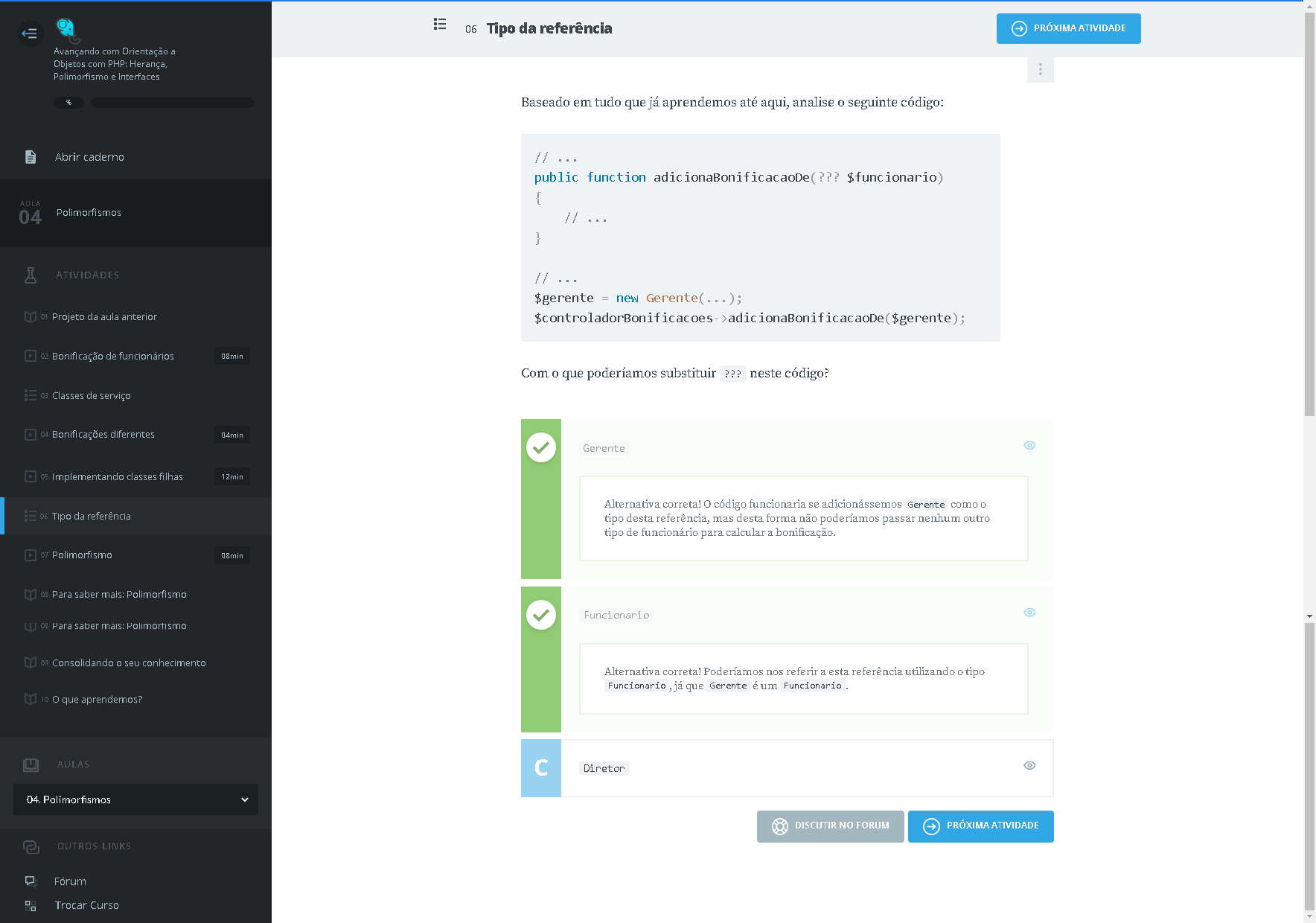Viewport: 1316px width, 923px height.
Task: Open Aula 04 Polimorfismos section header
Action: pyautogui.click(x=135, y=213)
